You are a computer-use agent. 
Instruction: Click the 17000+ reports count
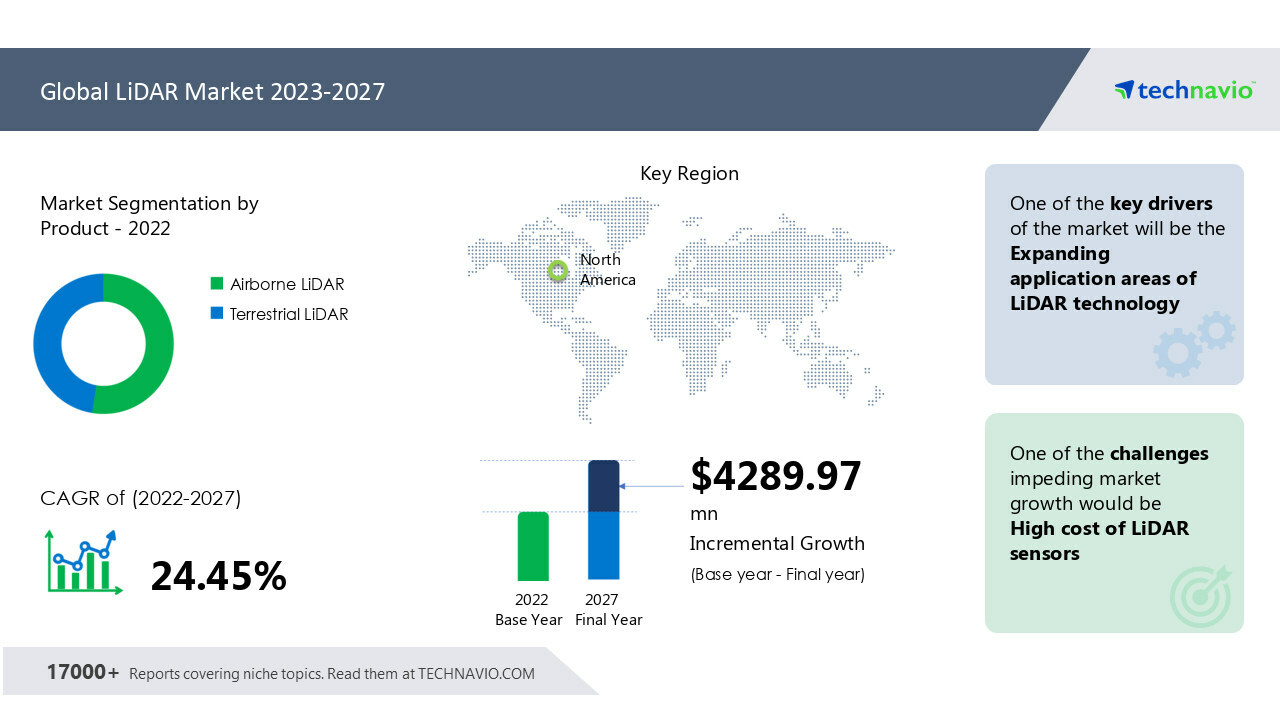(82, 672)
